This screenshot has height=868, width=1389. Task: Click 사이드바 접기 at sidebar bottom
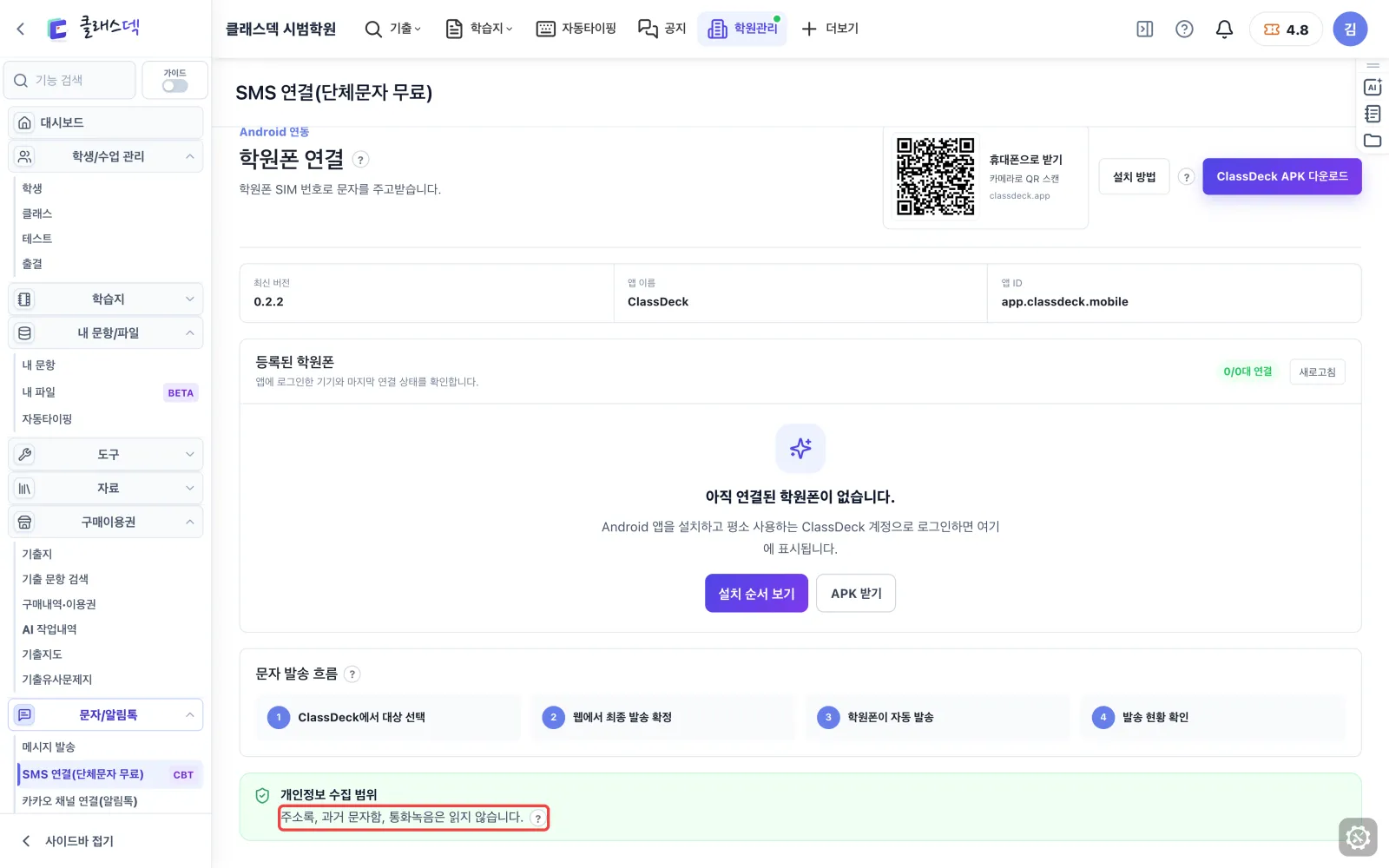coord(68,840)
